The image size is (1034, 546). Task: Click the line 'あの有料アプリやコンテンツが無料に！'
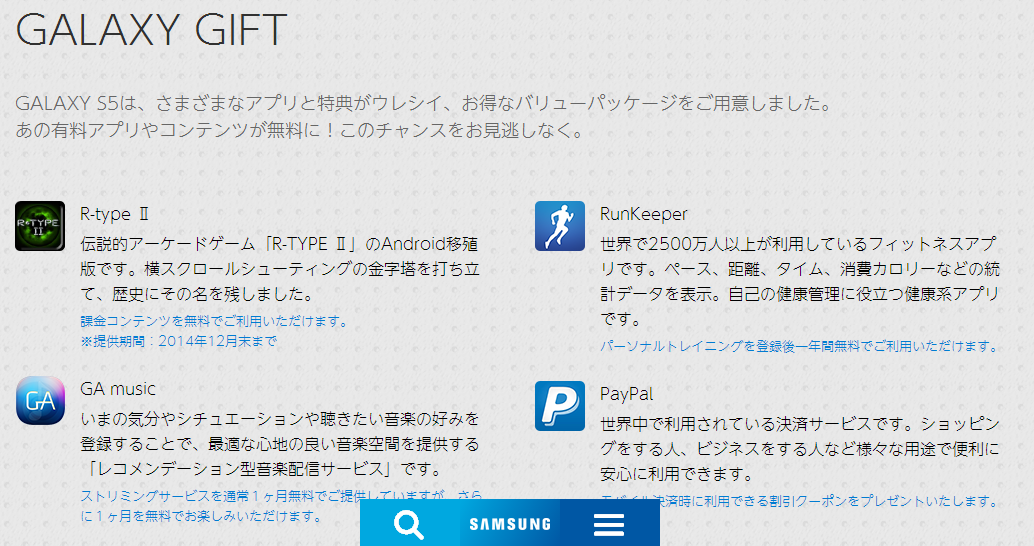tap(301, 131)
